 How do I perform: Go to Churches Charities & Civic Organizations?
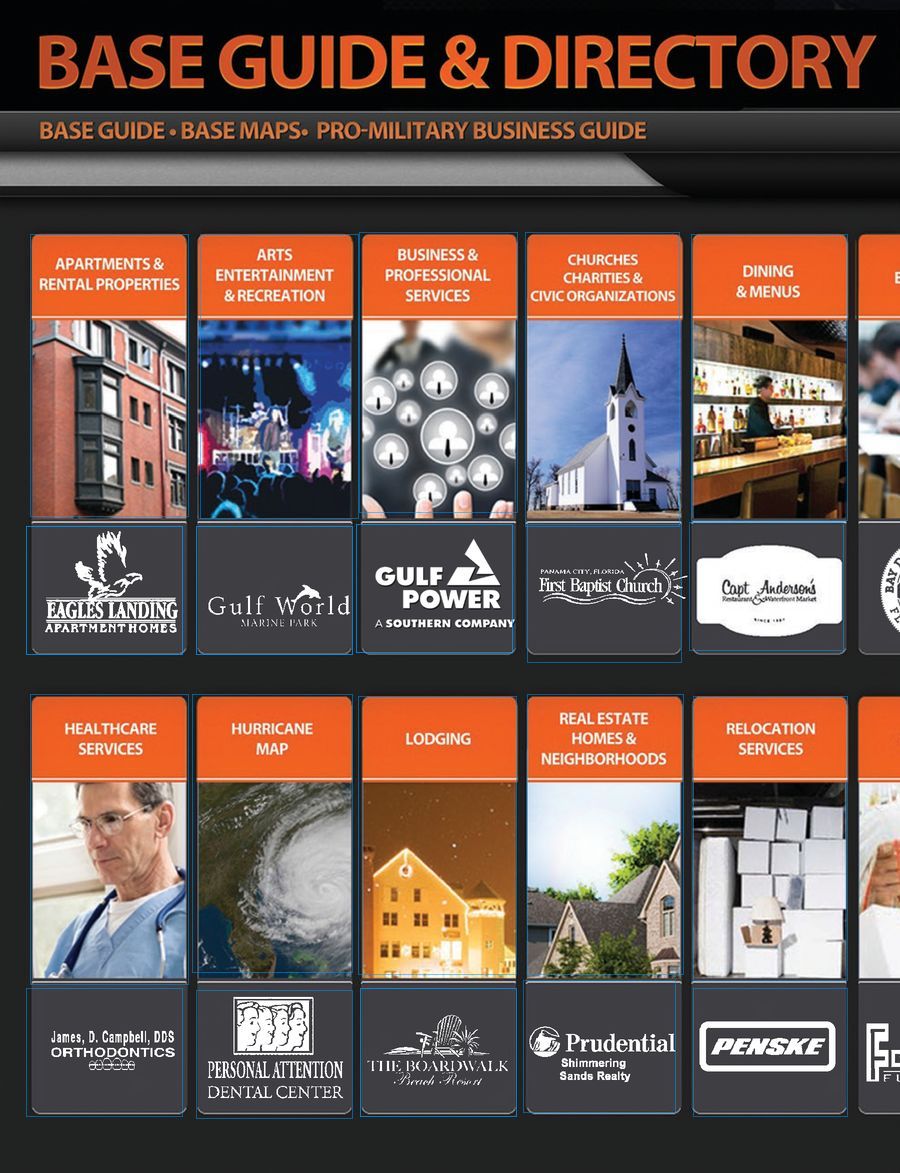tap(603, 277)
